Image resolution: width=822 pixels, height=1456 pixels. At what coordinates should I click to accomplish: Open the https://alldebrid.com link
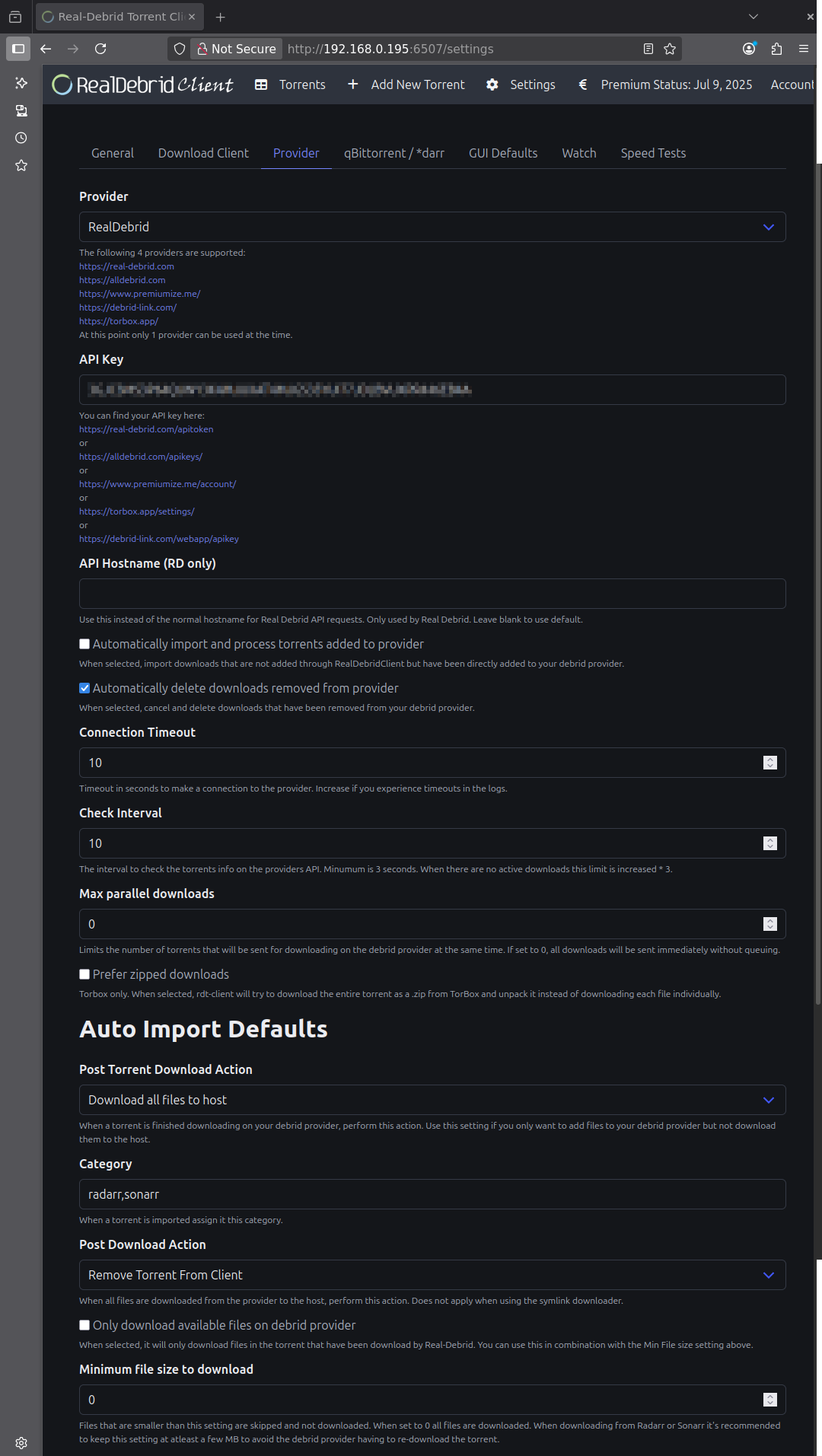[x=122, y=280]
